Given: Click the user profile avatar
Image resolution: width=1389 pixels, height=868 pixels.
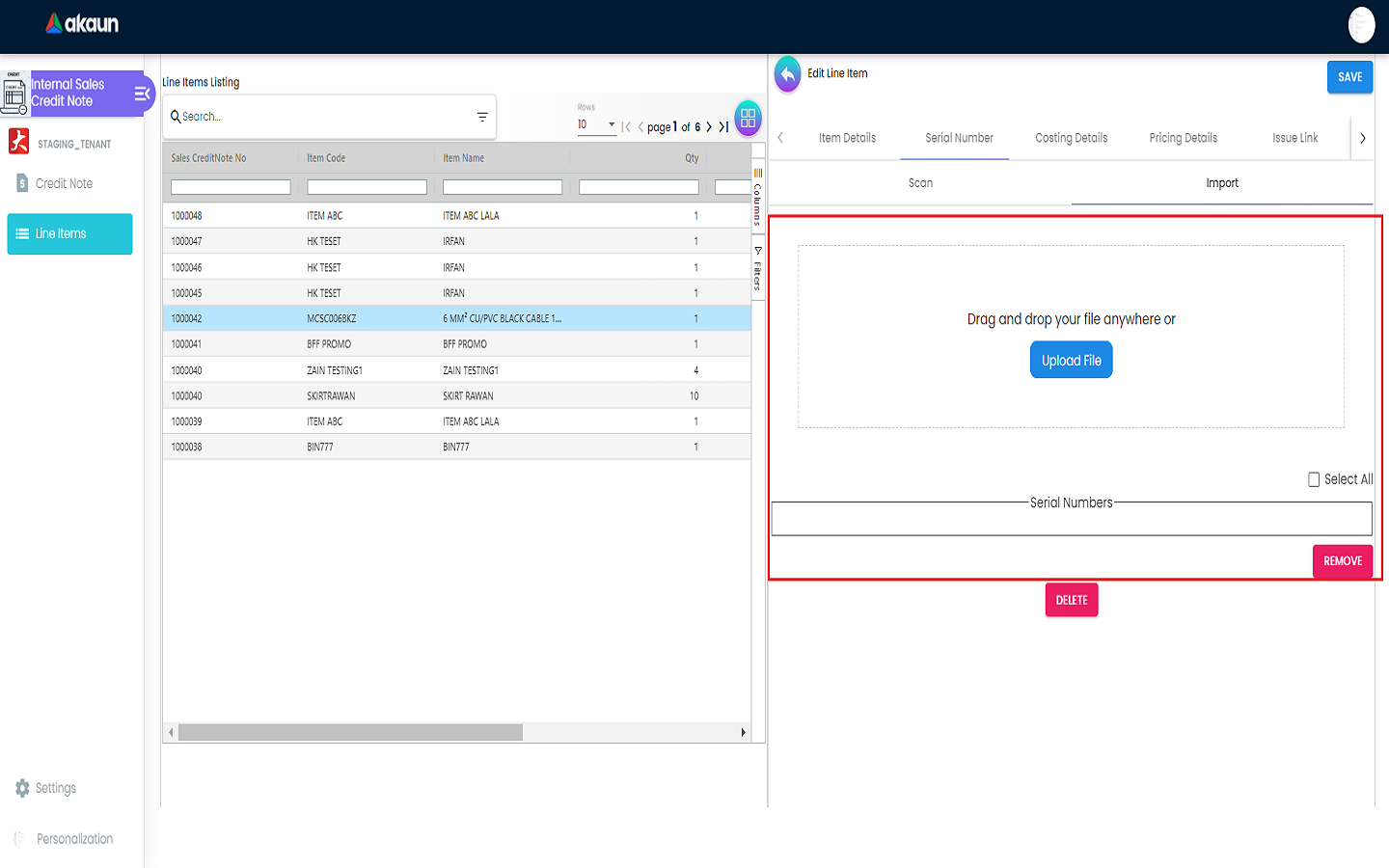Looking at the screenshot, I should tap(1361, 25).
